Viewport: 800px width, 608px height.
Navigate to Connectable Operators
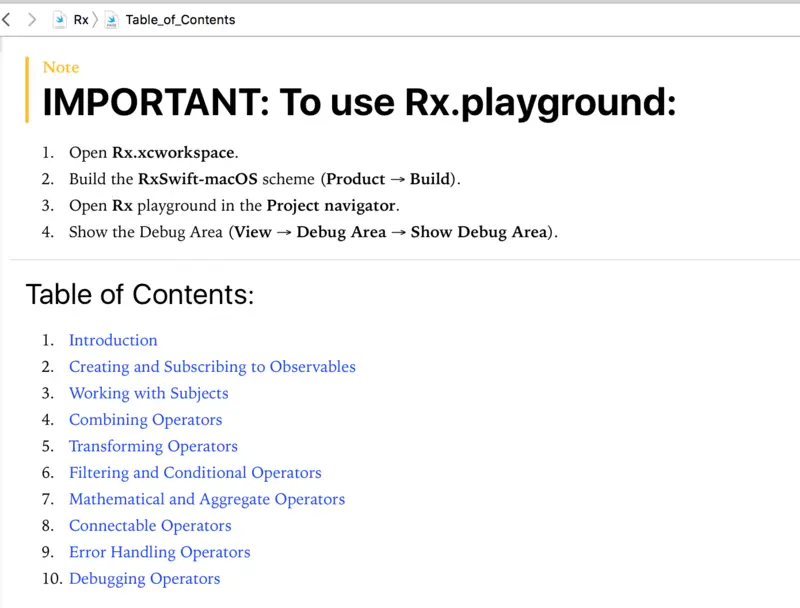[150, 526]
